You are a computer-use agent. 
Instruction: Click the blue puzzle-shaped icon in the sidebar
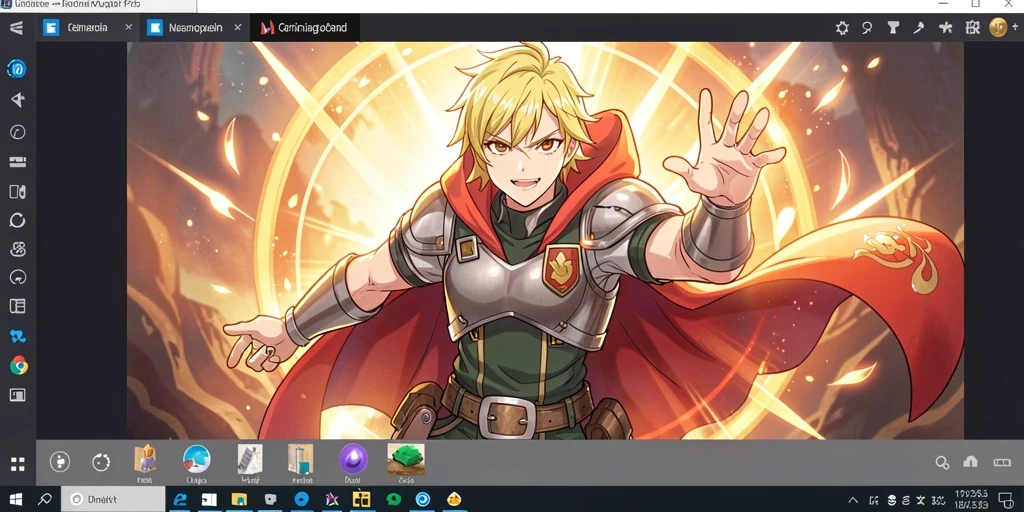[18, 336]
